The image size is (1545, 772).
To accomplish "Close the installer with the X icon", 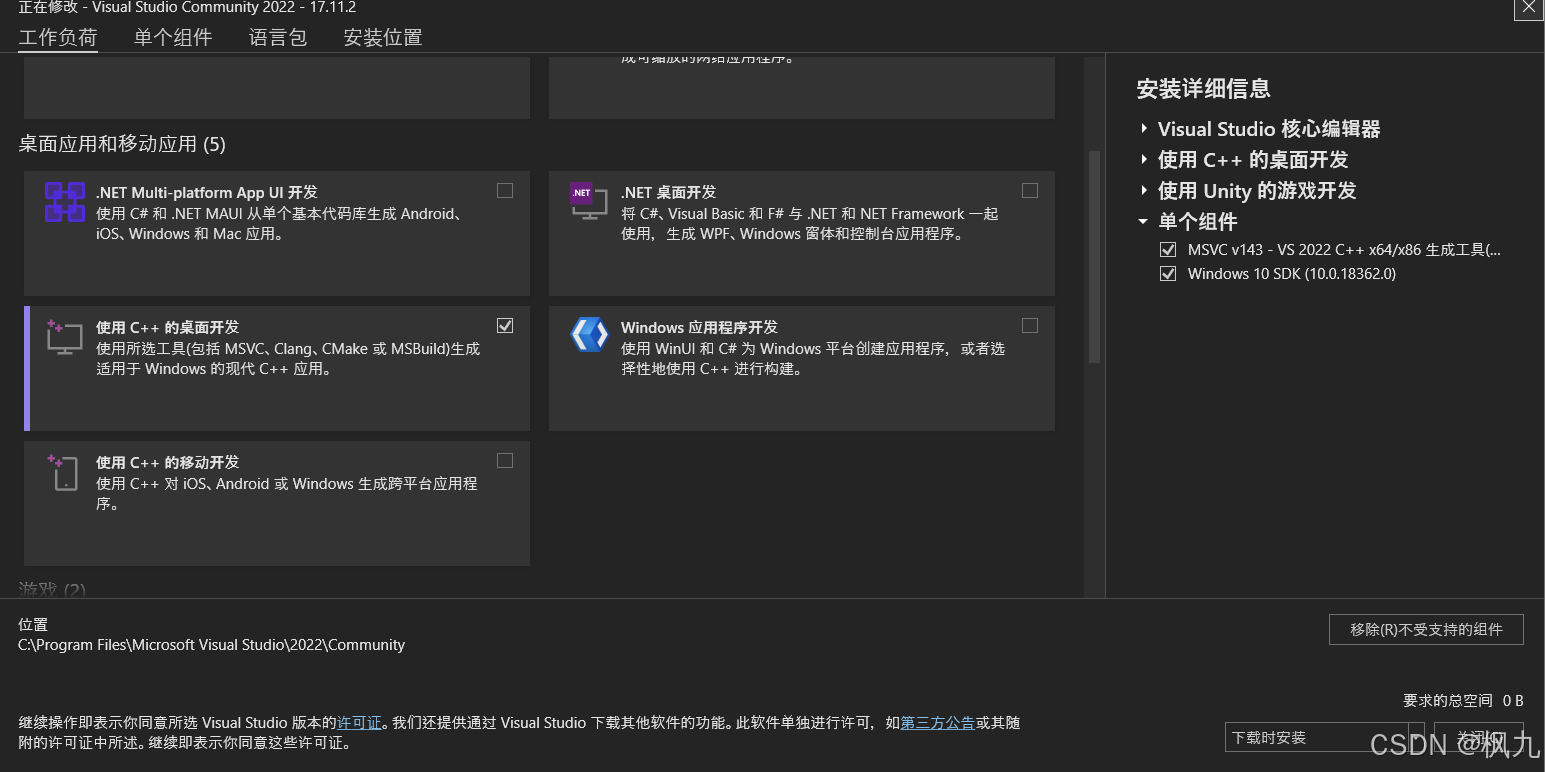I will (x=1529, y=6).
